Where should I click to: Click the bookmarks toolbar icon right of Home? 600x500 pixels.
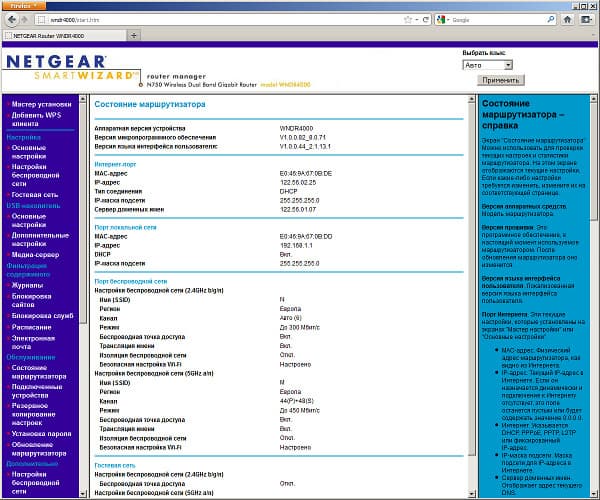(x=586, y=19)
